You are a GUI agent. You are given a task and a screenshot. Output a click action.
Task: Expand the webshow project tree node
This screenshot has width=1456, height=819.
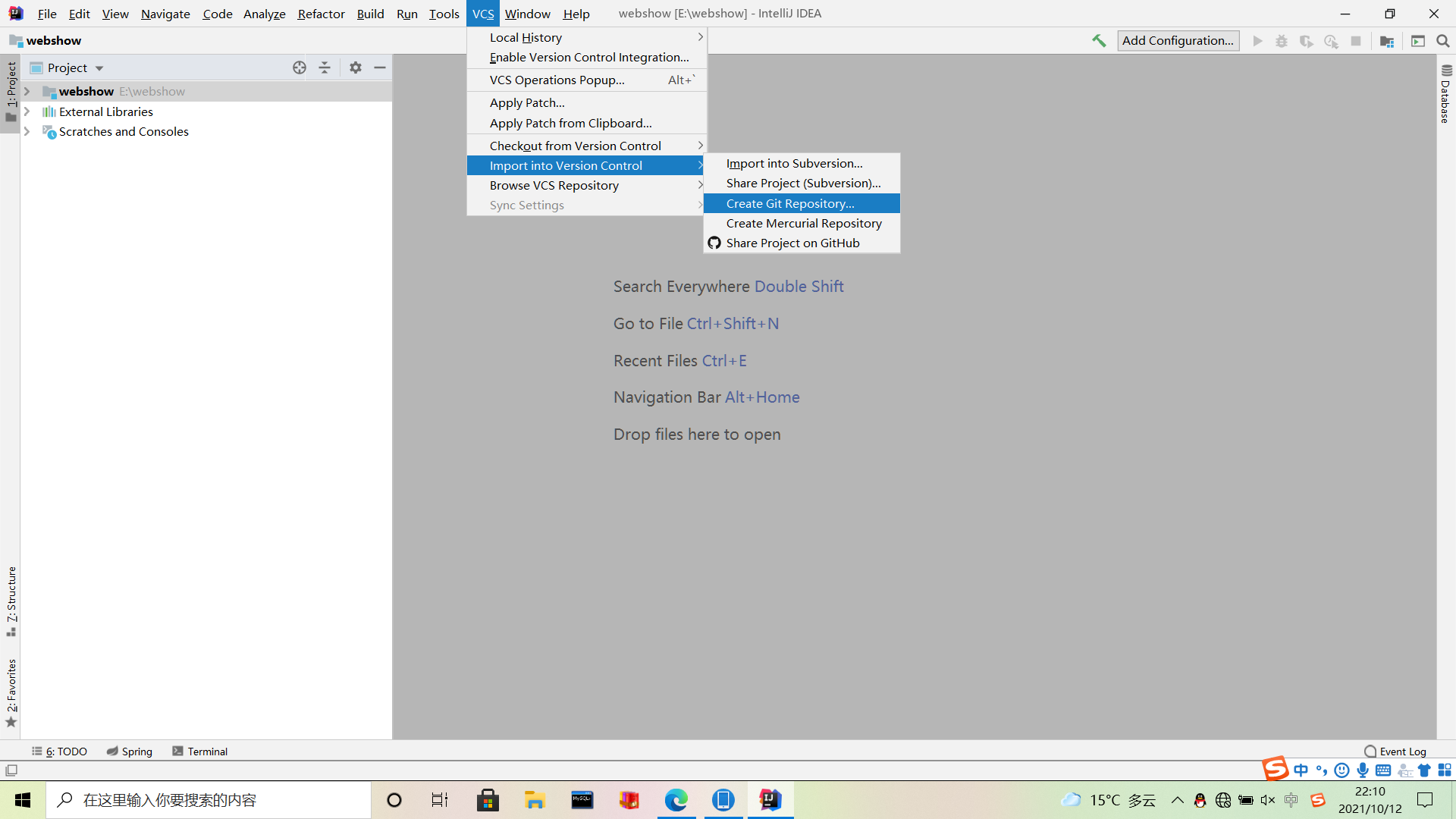(x=27, y=92)
